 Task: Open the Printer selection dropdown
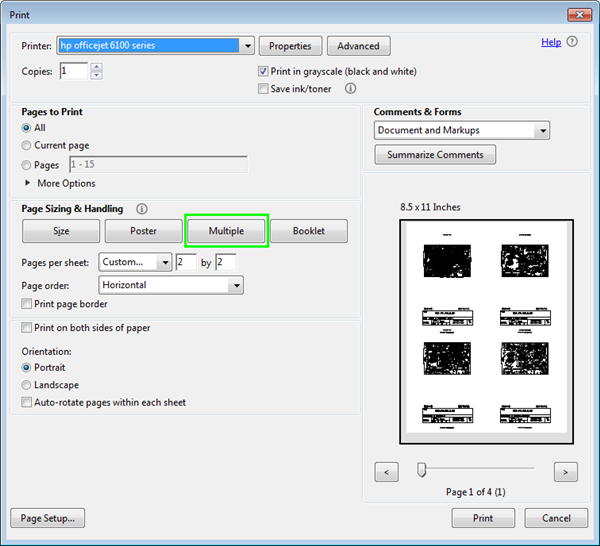click(x=245, y=46)
